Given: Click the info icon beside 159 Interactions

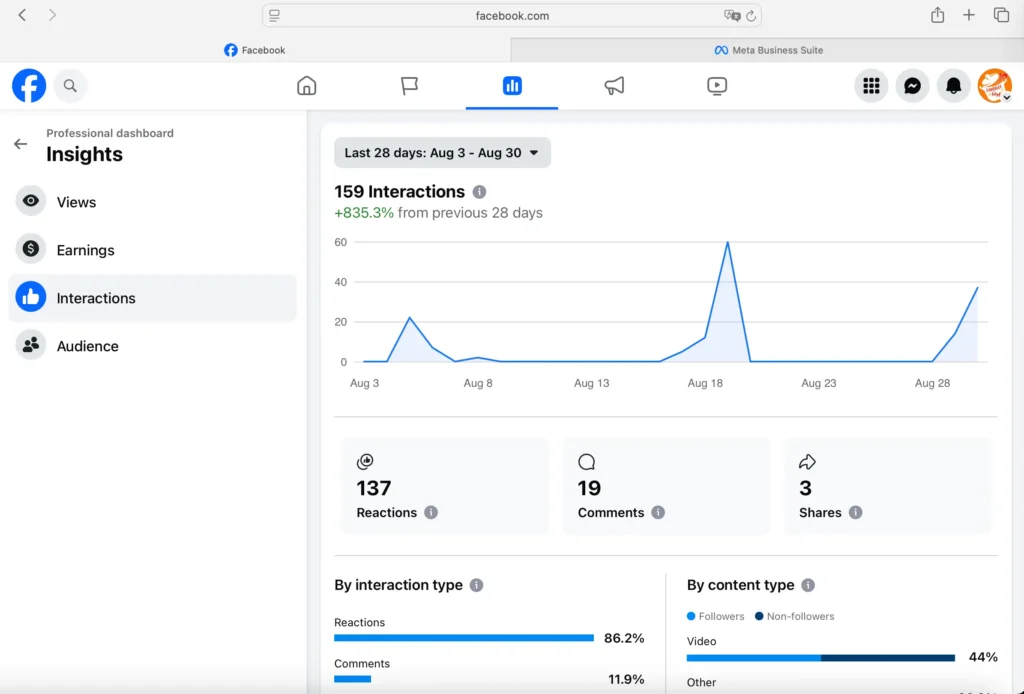Looking at the screenshot, I should [480, 192].
